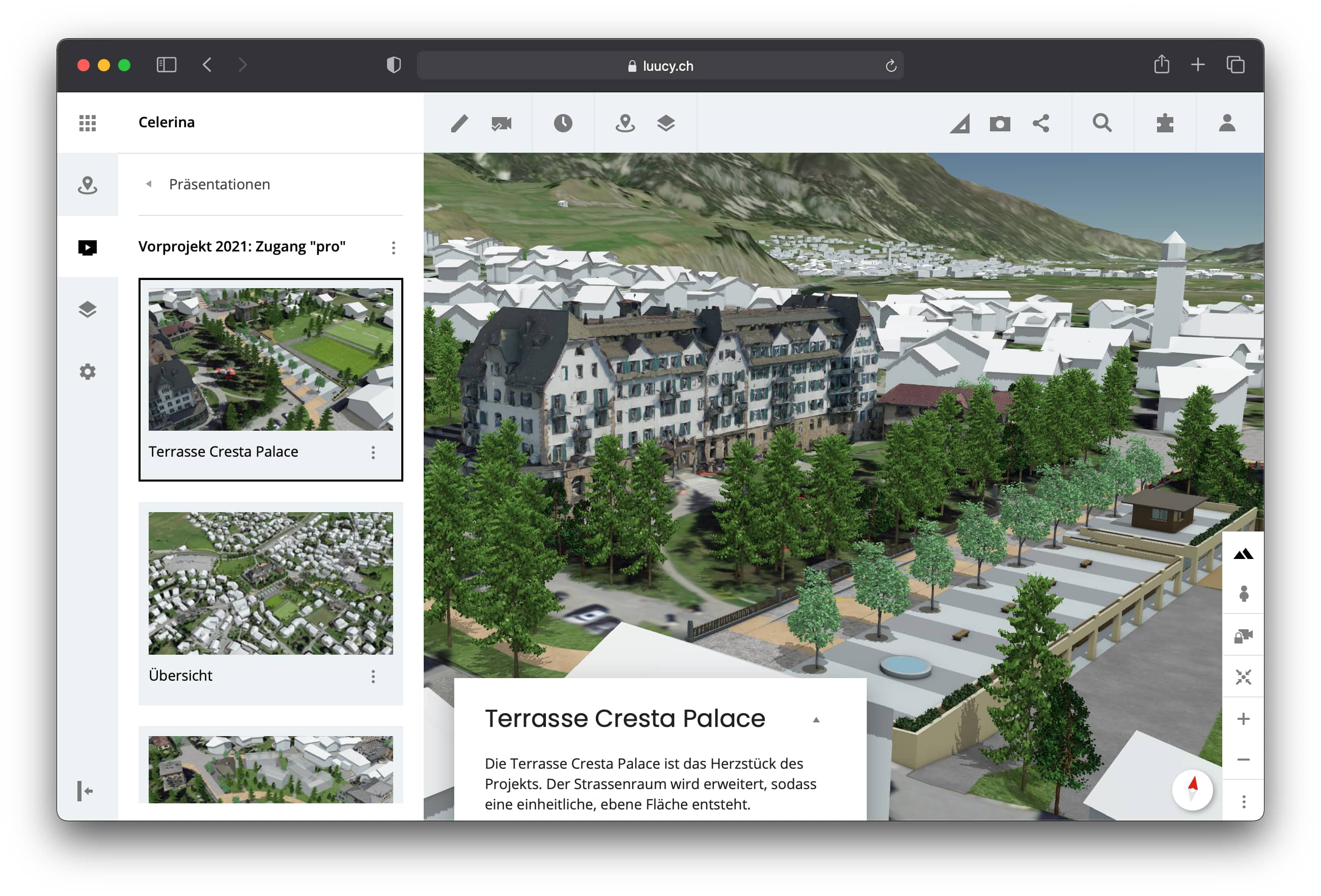Open the search magnifier tool
This screenshot has width=1321, height=896.
pyautogui.click(x=1102, y=123)
